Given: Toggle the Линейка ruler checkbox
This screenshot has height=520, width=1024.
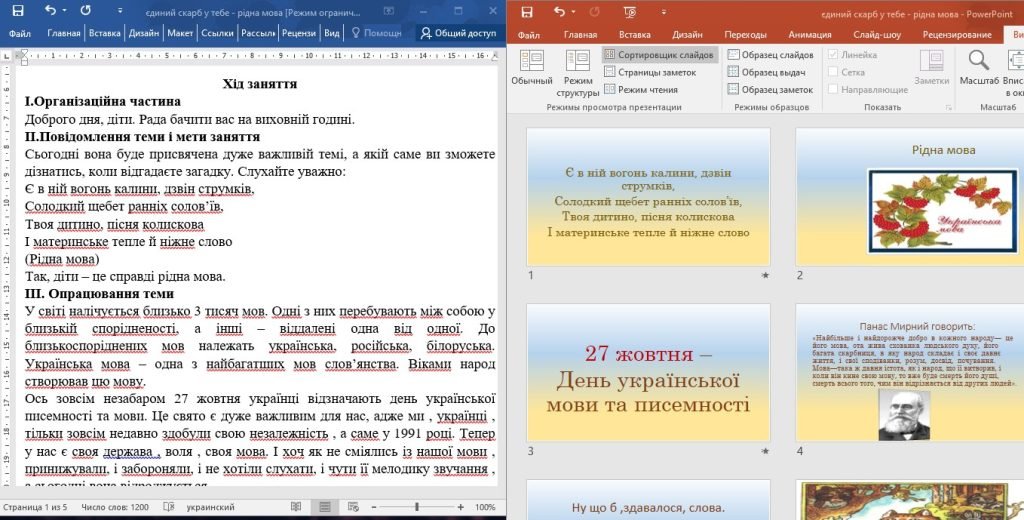Looking at the screenshot, I should [x=833, y=55].
